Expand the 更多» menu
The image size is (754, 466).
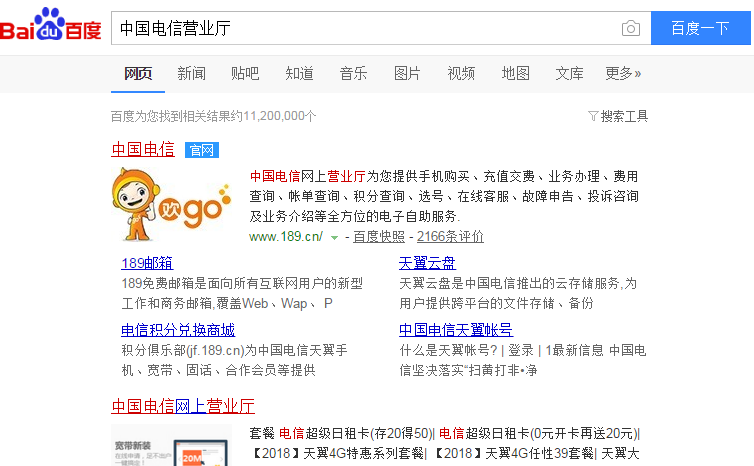click(623, 74)
